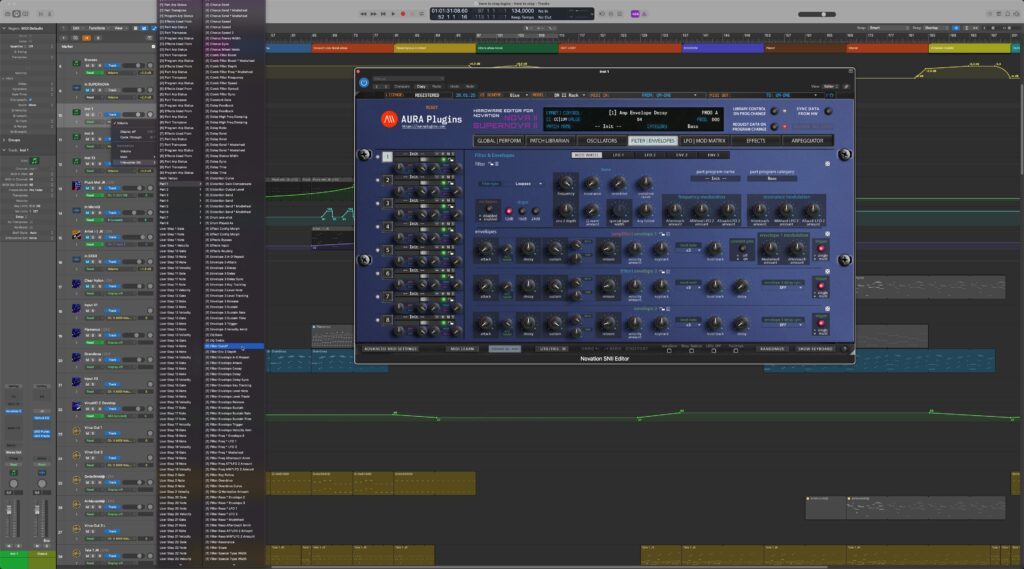Select part 4 in the plugin part list
The width and height of the screenshot is (1024, 569).
[387, 227]
